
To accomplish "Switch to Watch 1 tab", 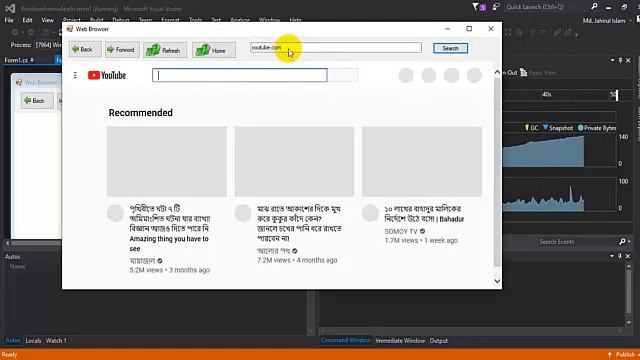I will (56, 340).
